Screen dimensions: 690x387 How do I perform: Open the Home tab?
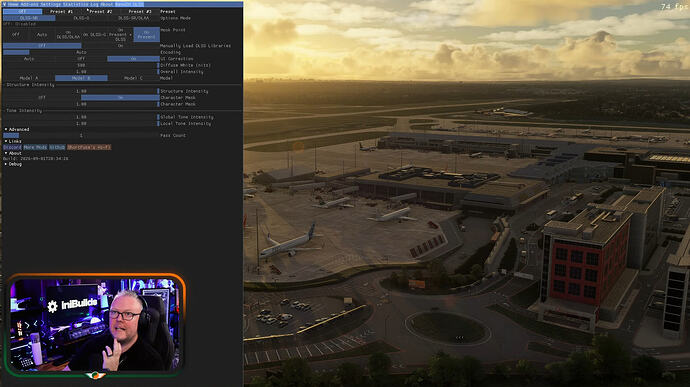(x=13, y=4)
